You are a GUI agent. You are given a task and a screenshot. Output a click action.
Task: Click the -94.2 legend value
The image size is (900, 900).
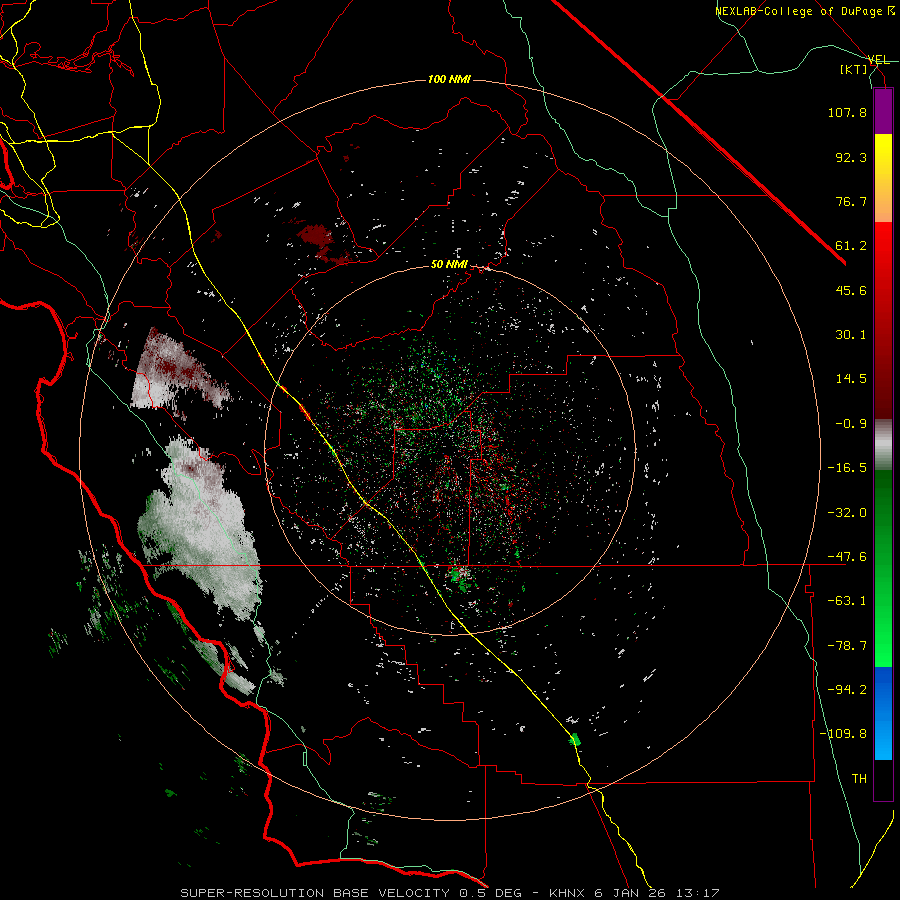click(847, 689)
